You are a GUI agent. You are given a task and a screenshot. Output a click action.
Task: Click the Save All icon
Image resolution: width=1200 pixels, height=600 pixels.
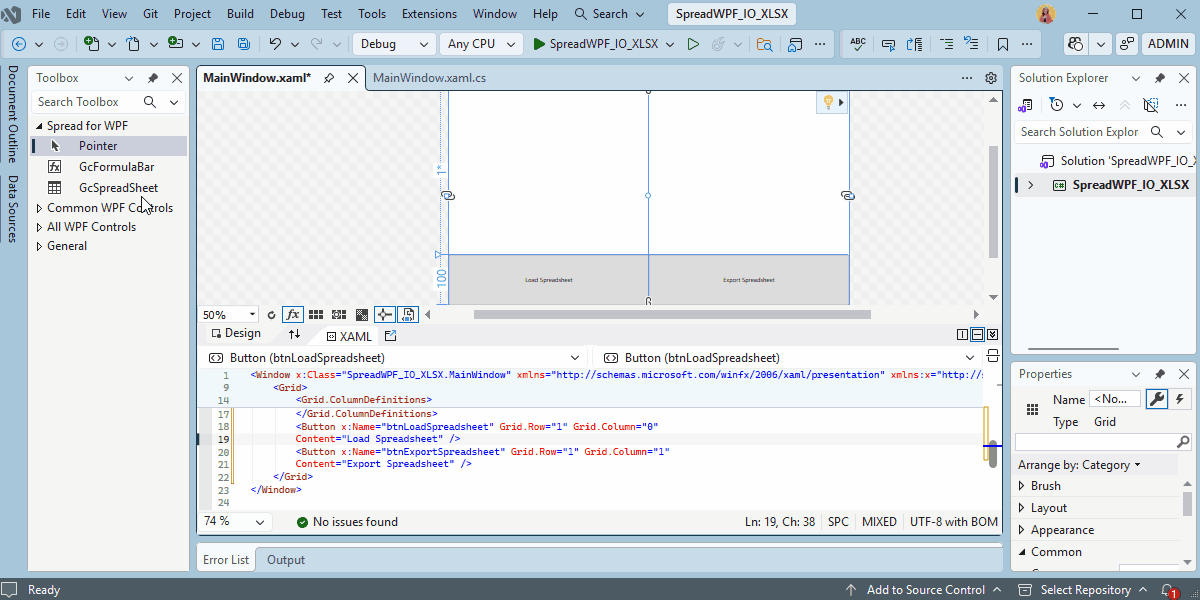(244, 44)
